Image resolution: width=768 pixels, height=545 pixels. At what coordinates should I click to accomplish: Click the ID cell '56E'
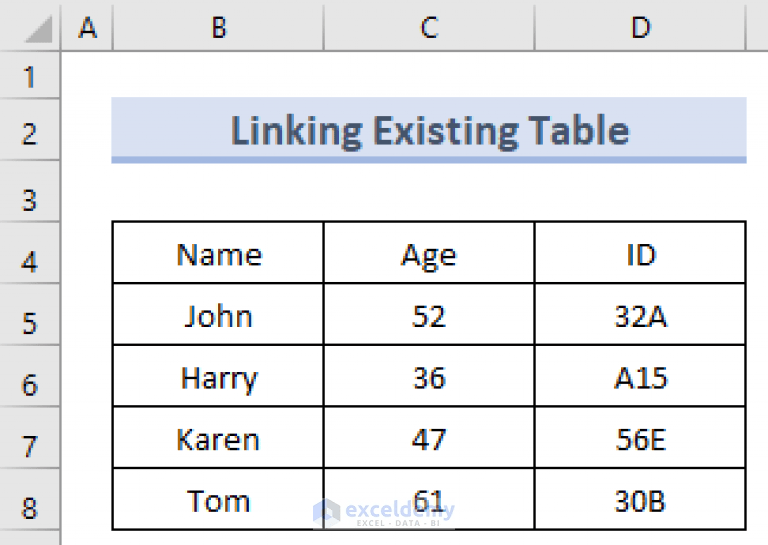pos(641,437)
